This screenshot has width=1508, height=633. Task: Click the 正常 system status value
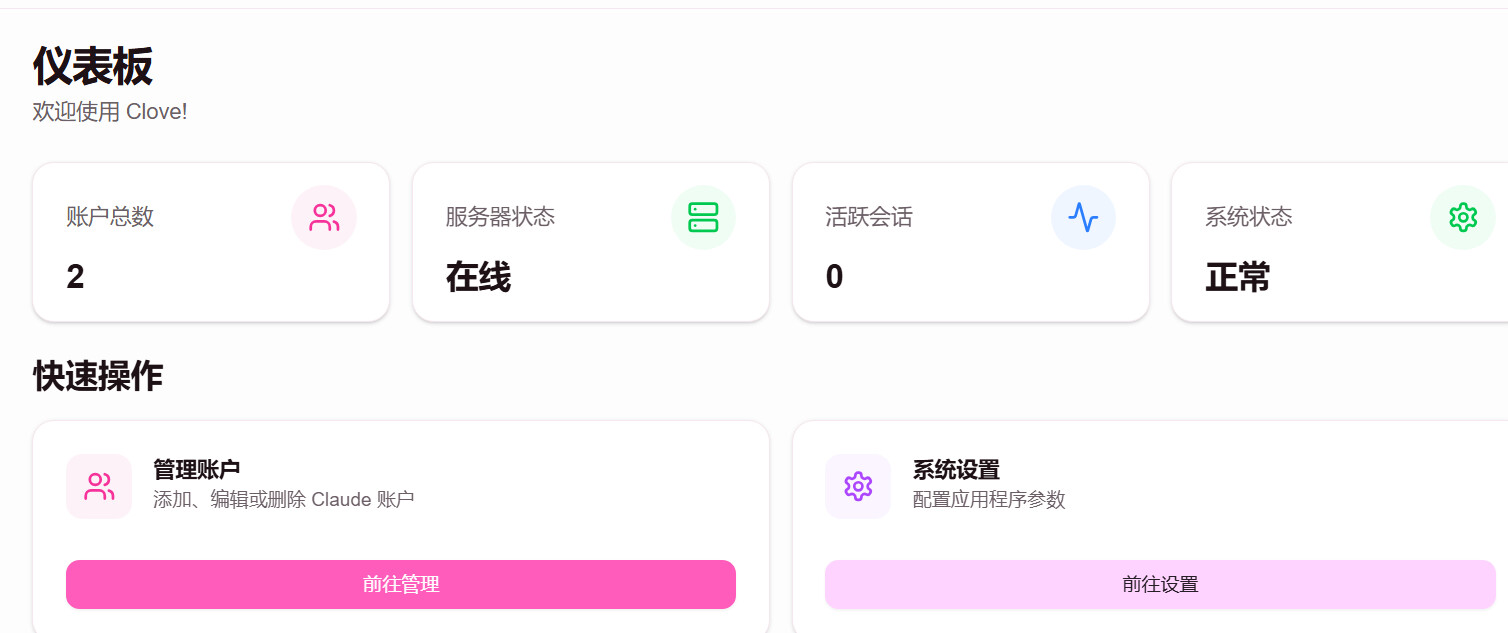click(1237, 277)
